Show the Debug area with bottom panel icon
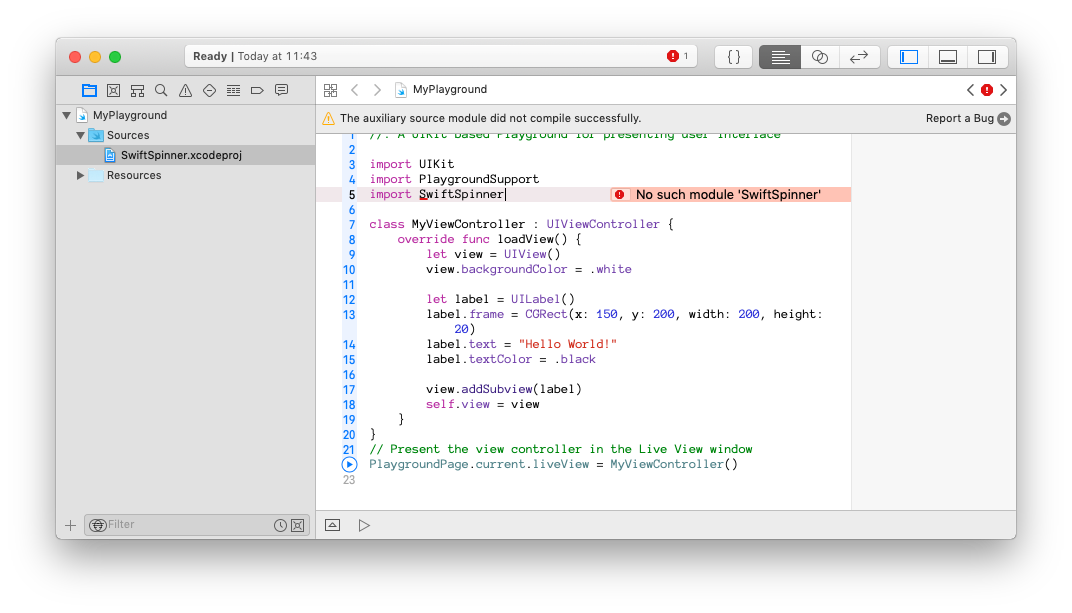Screen dimensions: 1072x613 click(947, 57)
